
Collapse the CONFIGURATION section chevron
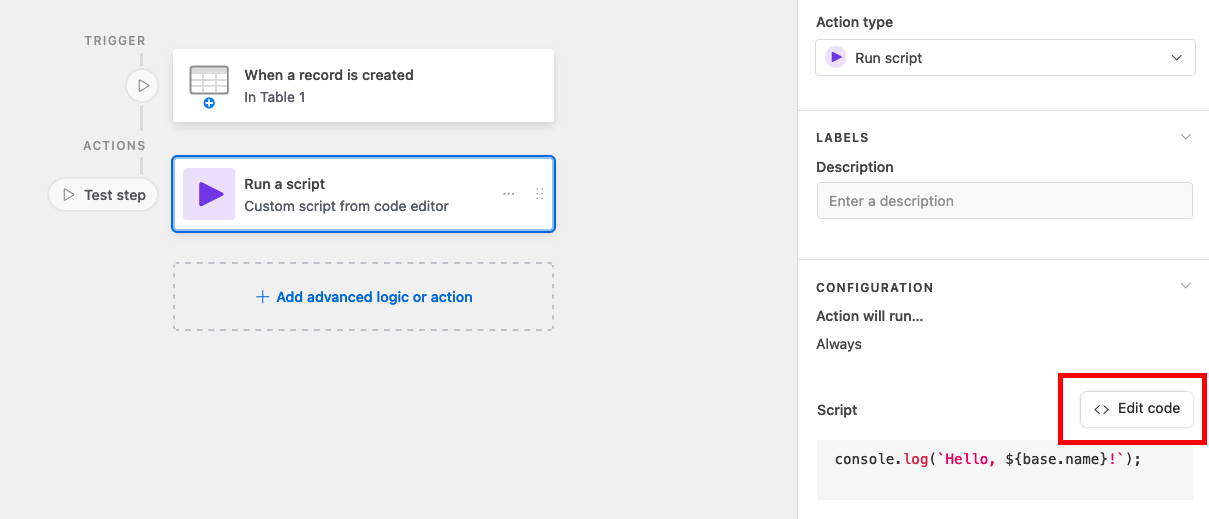1186,286
